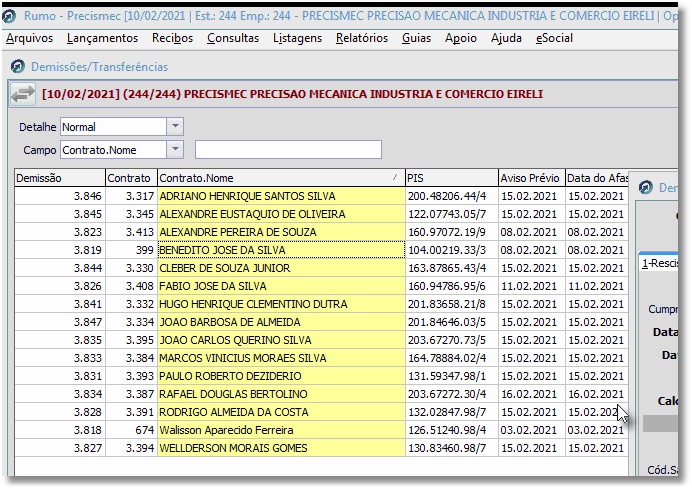Click Contrato number 399

point(145,250)
